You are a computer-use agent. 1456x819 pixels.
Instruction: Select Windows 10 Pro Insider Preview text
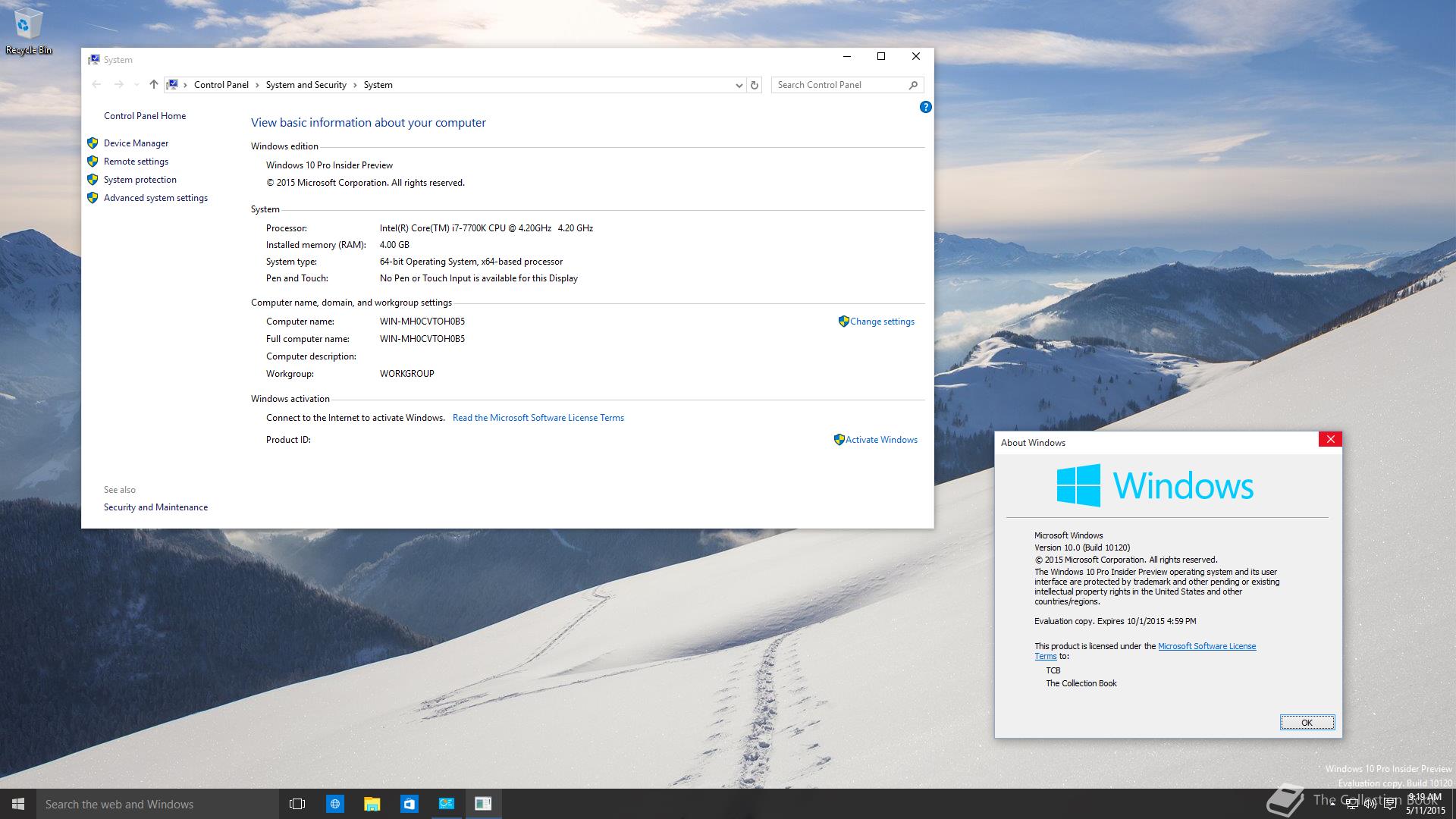(x=329, y=165)
